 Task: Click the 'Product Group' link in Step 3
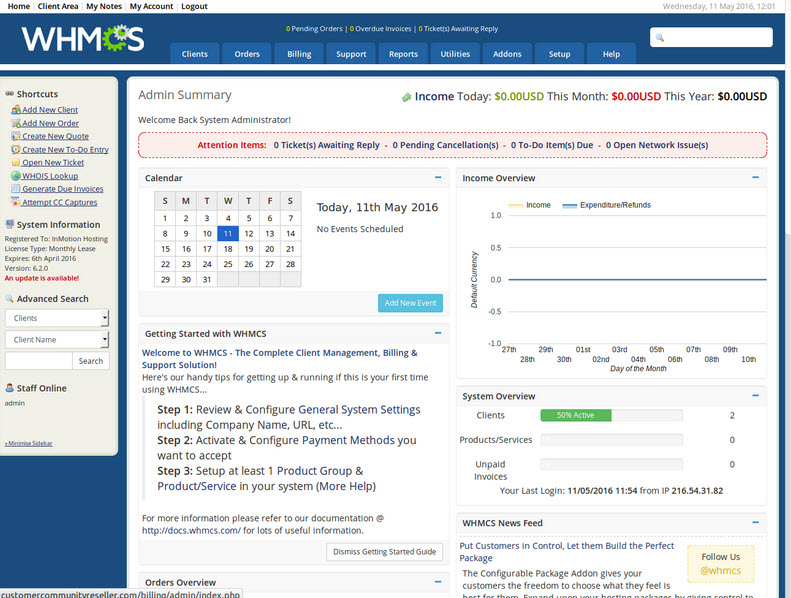[314, 471]
